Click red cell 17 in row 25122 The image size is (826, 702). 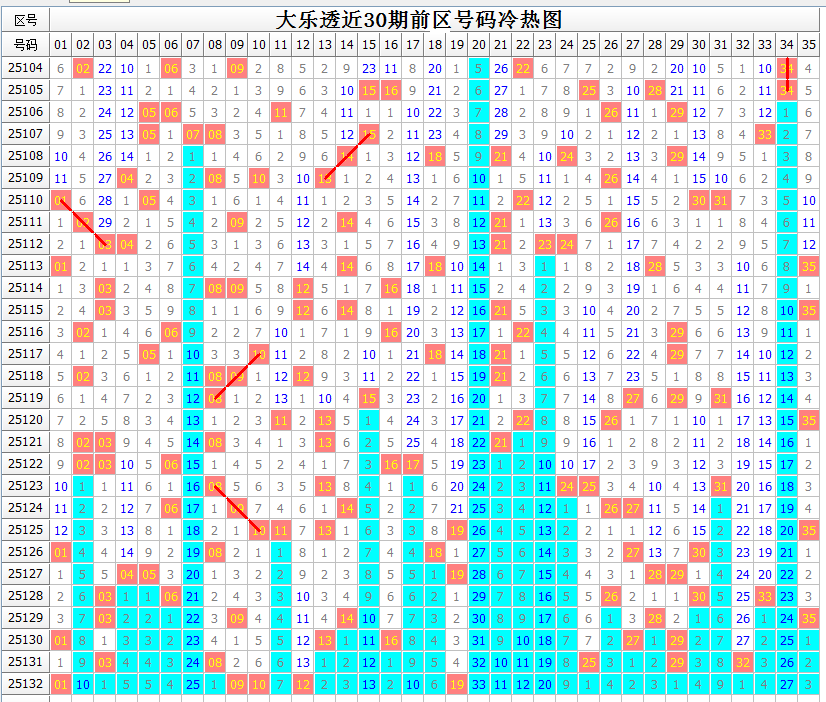[x=412, y=464]
